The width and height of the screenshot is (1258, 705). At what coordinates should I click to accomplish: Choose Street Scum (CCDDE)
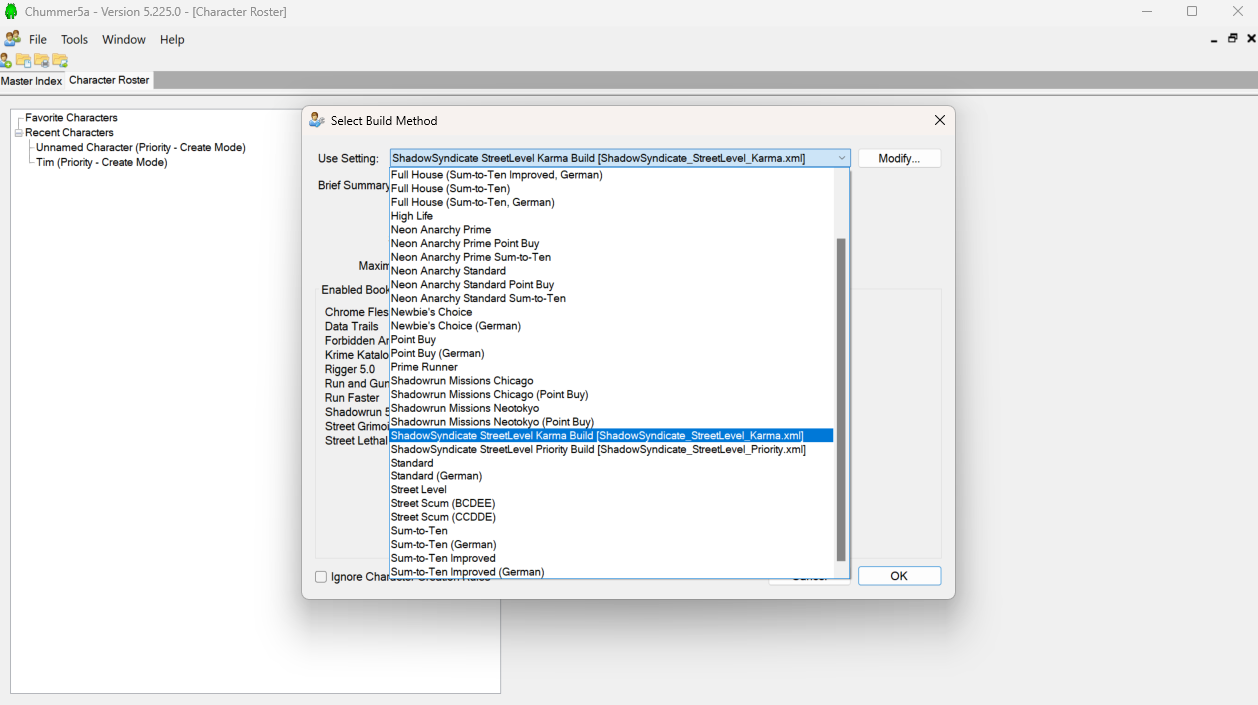tap(611, 518)
